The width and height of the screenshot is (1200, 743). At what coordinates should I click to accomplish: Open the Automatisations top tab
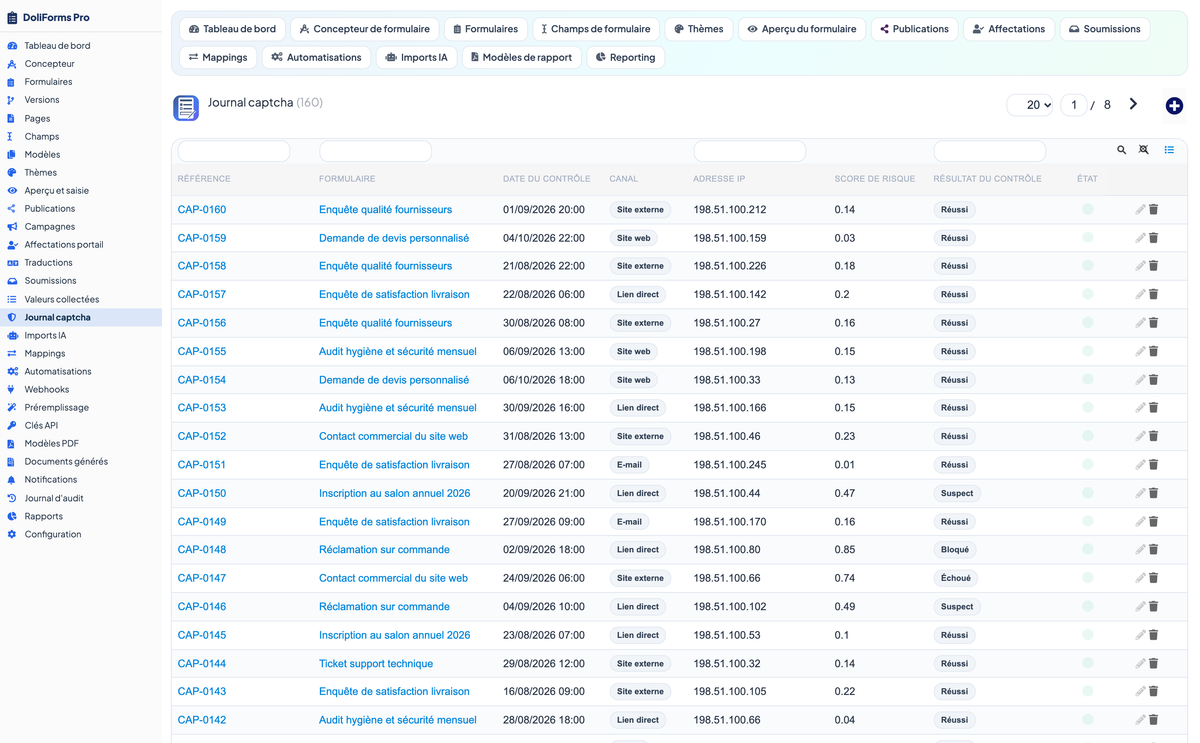coord(316,58)
